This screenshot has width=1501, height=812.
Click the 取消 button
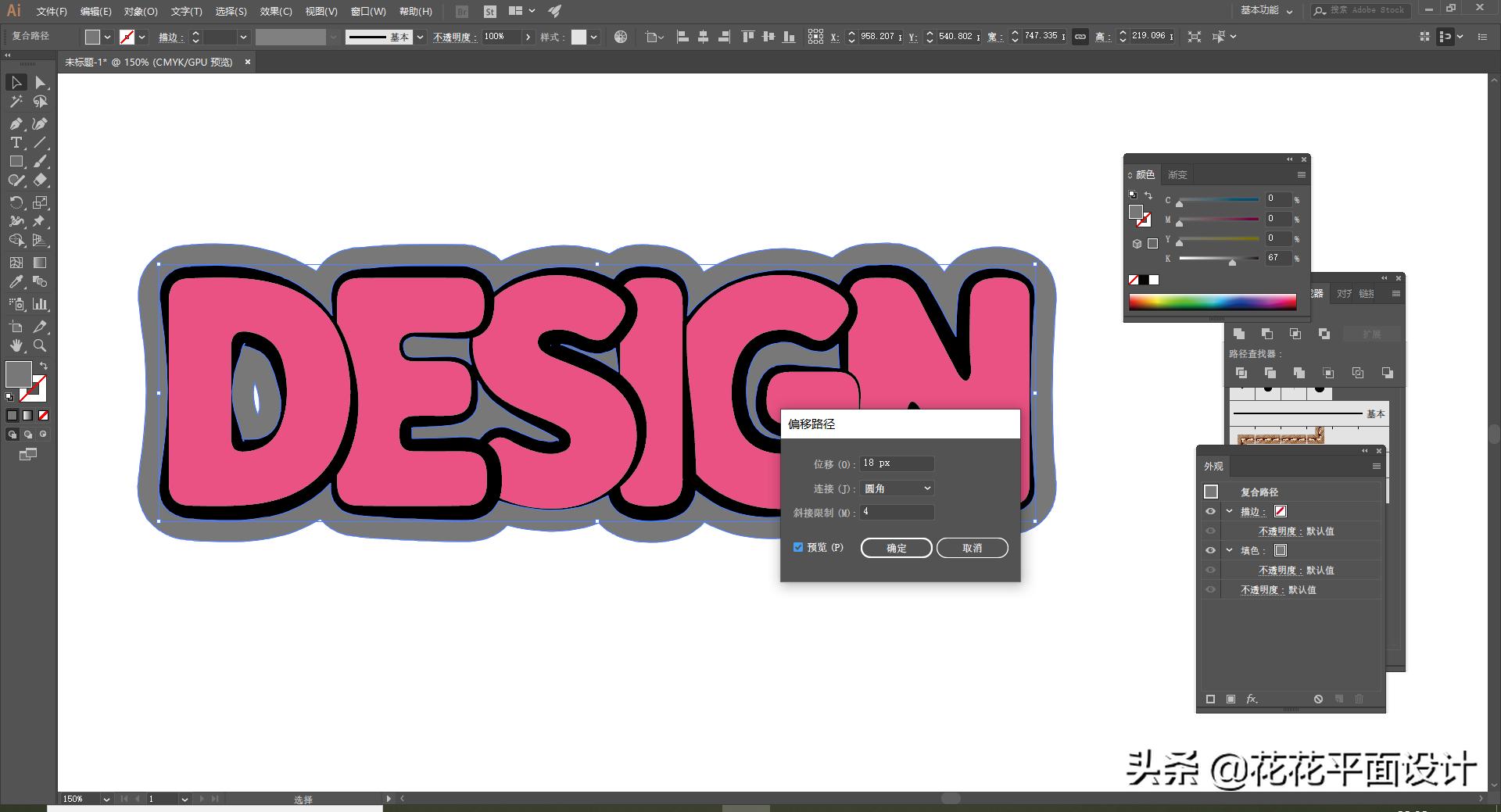[x=972, y=548]
